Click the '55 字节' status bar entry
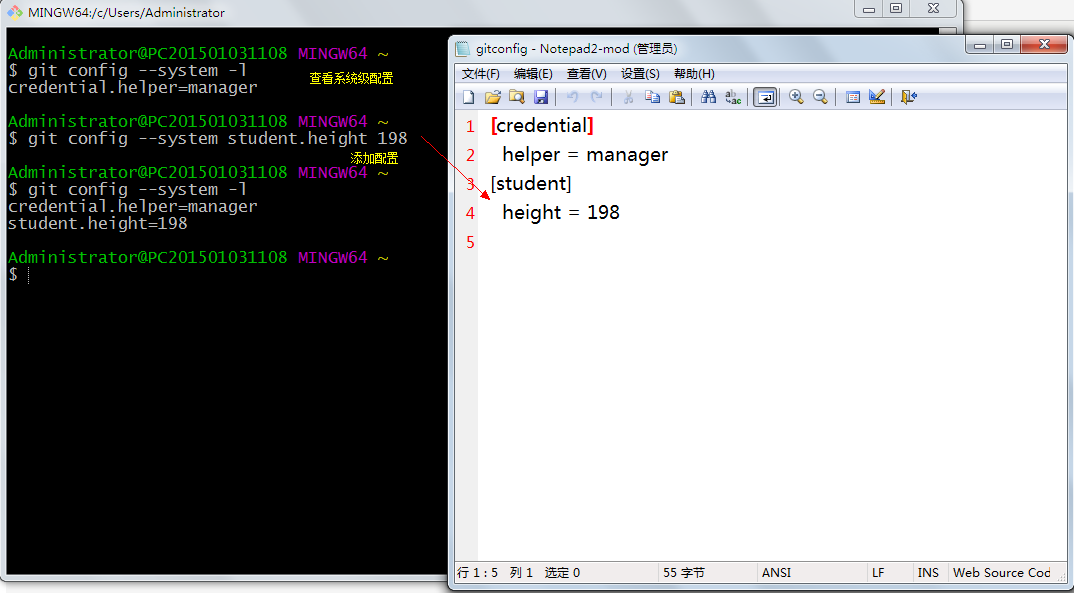 (684, 572)
